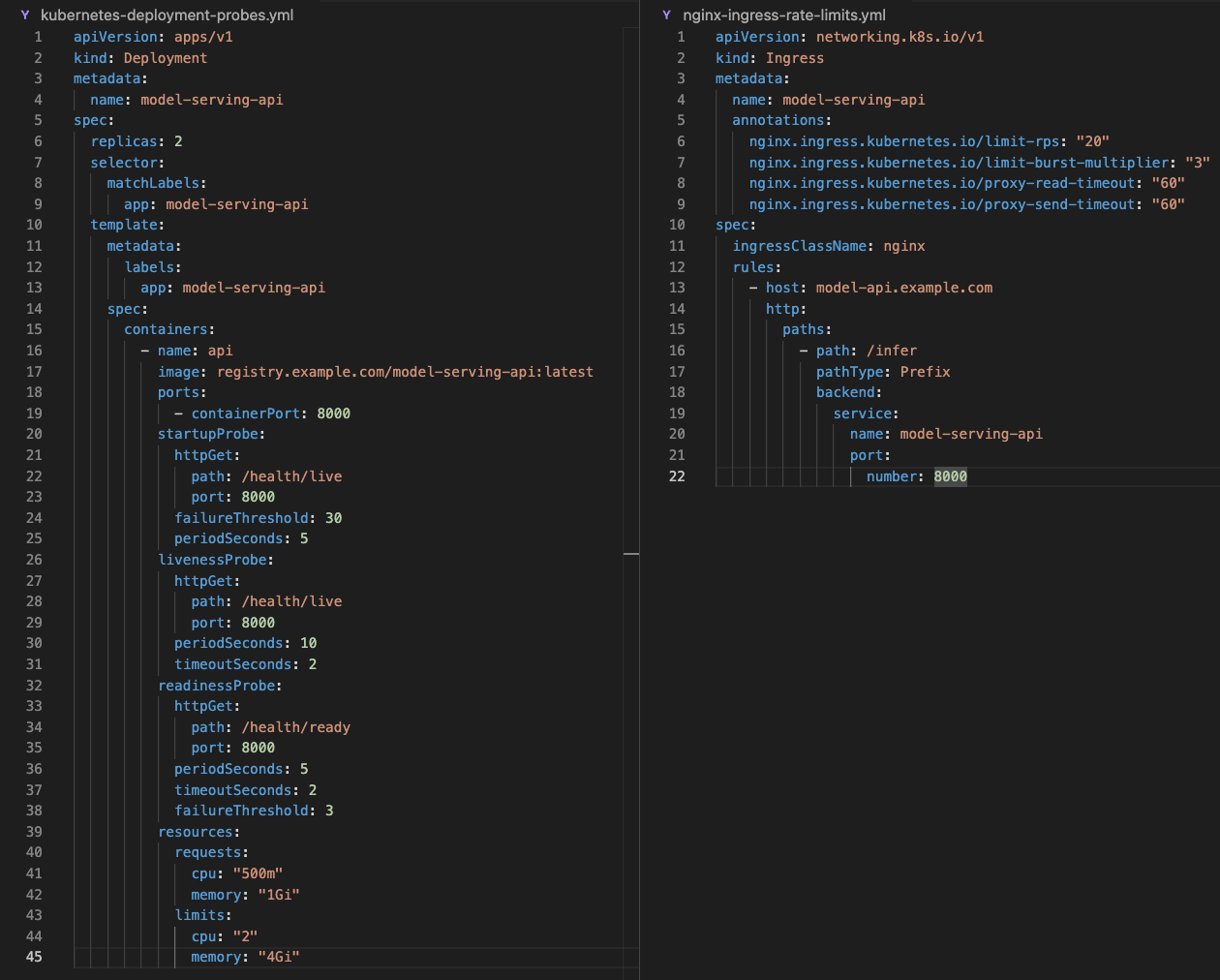The height and width of the screenshot is (980, 1220).
Task: Click line number 45 in the left editor
Action: point(34,957)
